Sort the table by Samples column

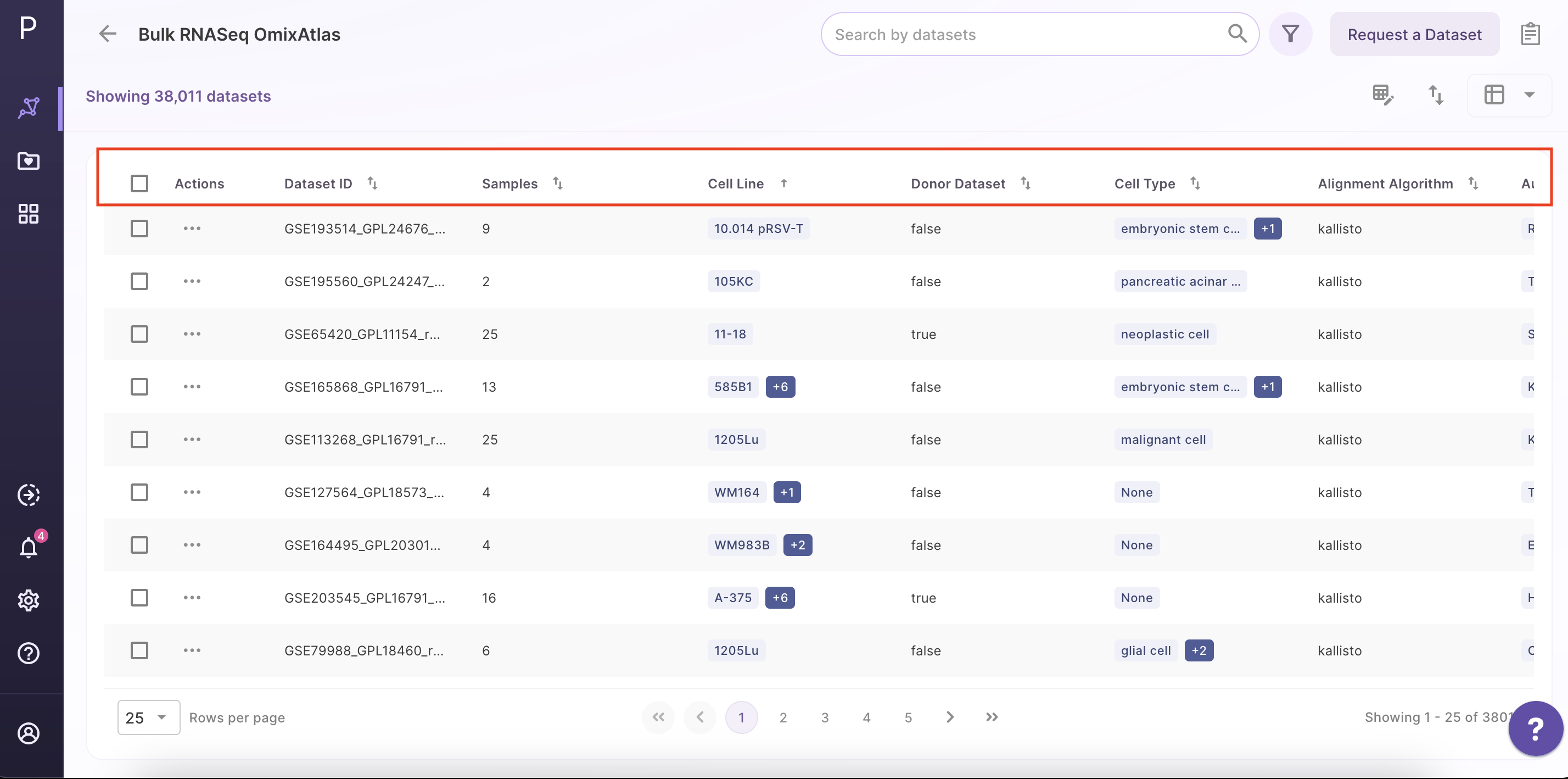(557, 183)
